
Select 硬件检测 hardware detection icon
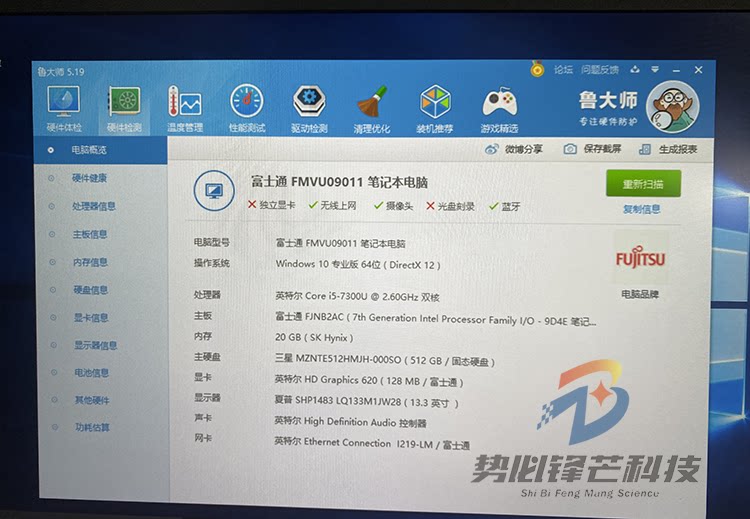(124, 102)
